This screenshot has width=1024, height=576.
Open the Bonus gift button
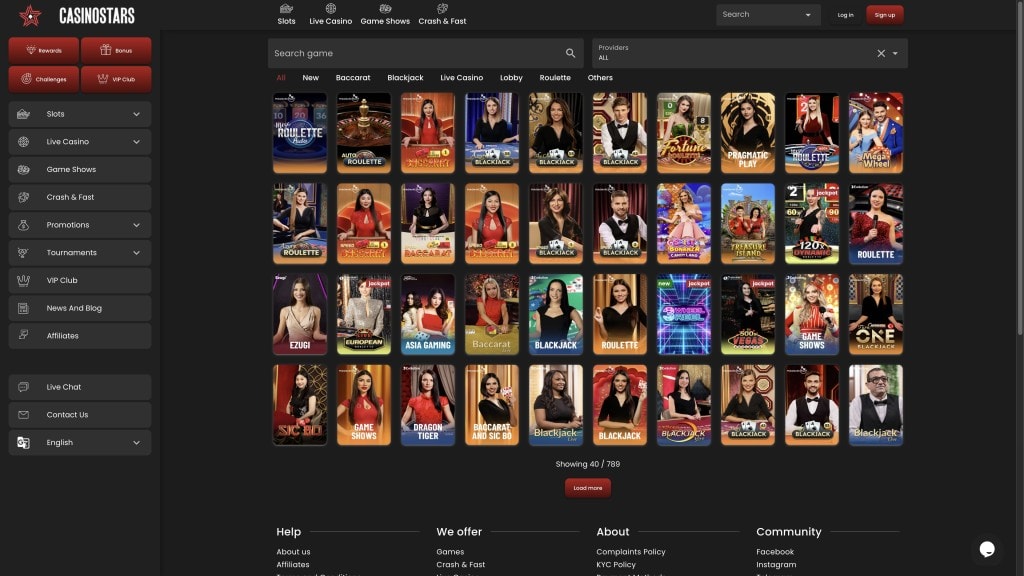(x=116, y=50)
